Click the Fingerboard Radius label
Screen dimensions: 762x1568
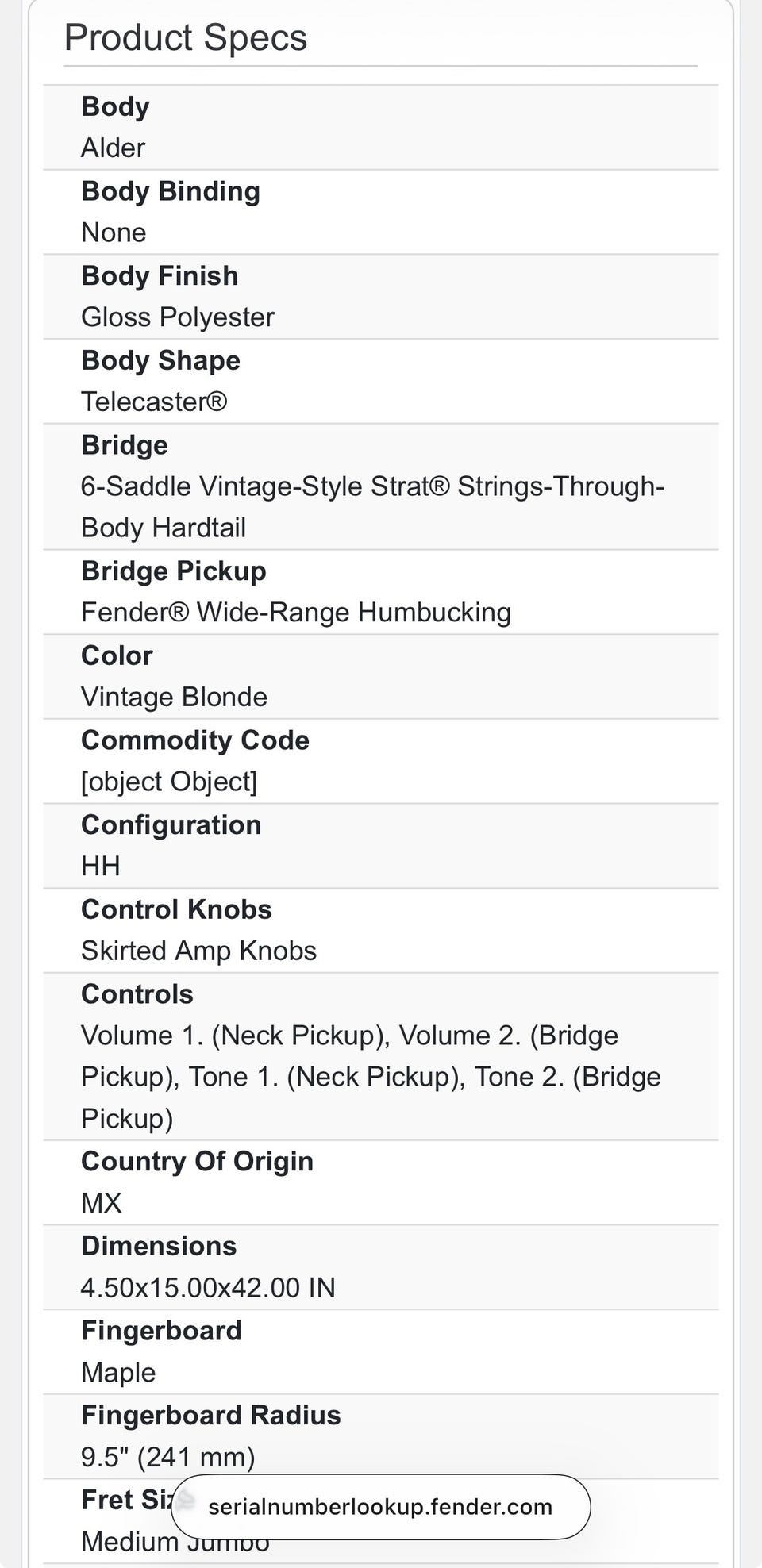coord(211,1415)
